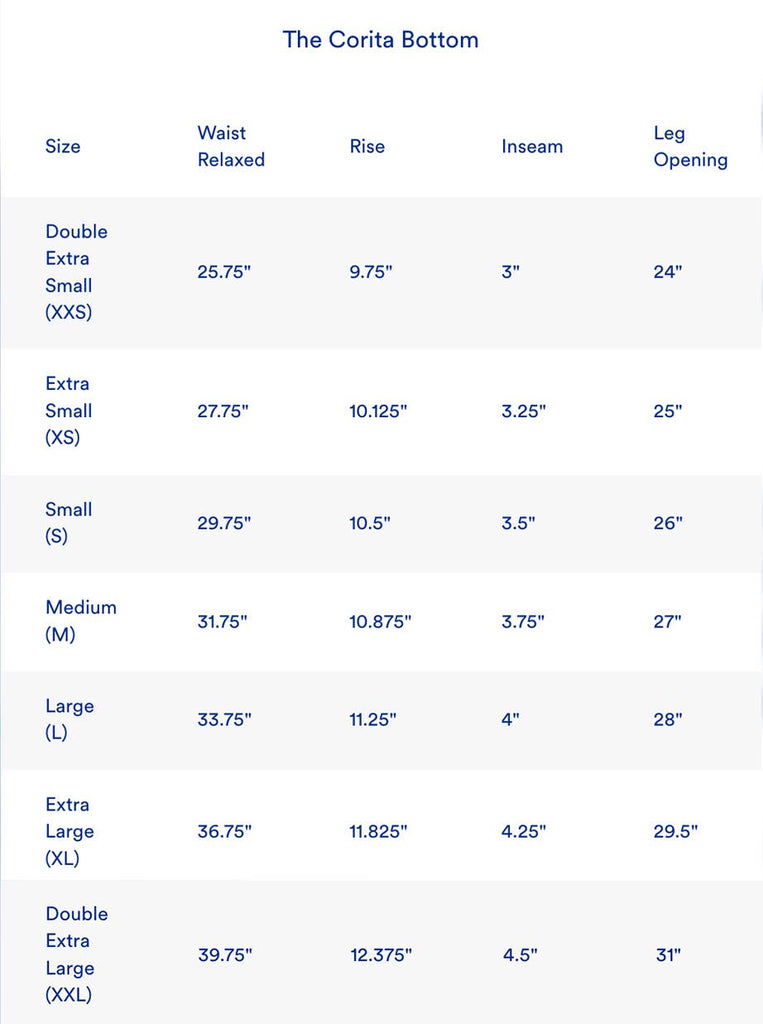
Task: Click the 25.75" waist value for XXS
Action: click(223, 272)
